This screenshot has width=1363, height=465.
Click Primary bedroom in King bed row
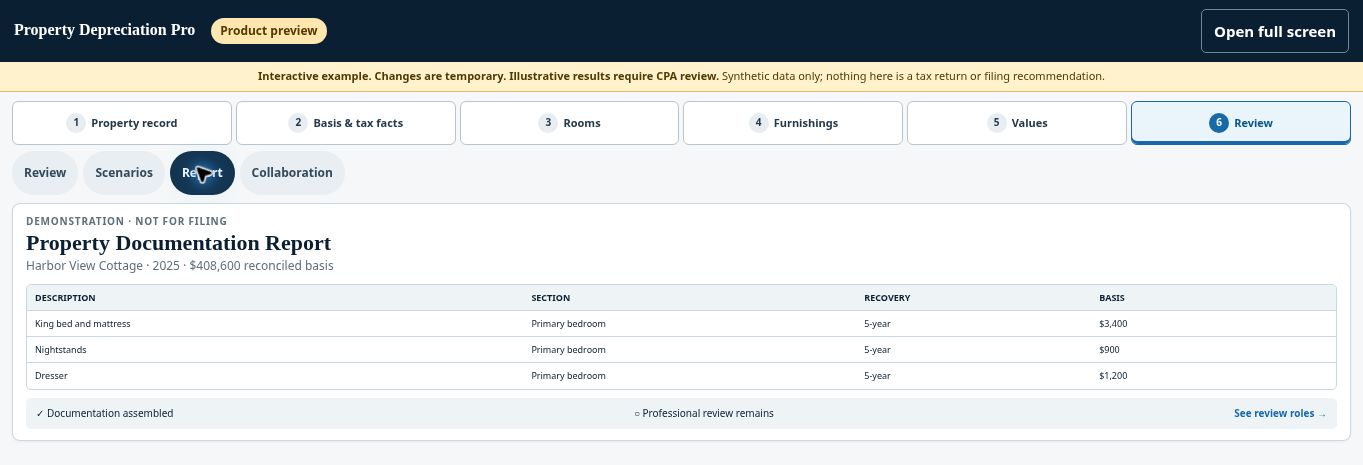pyautogui.click(x=568, y=324)
